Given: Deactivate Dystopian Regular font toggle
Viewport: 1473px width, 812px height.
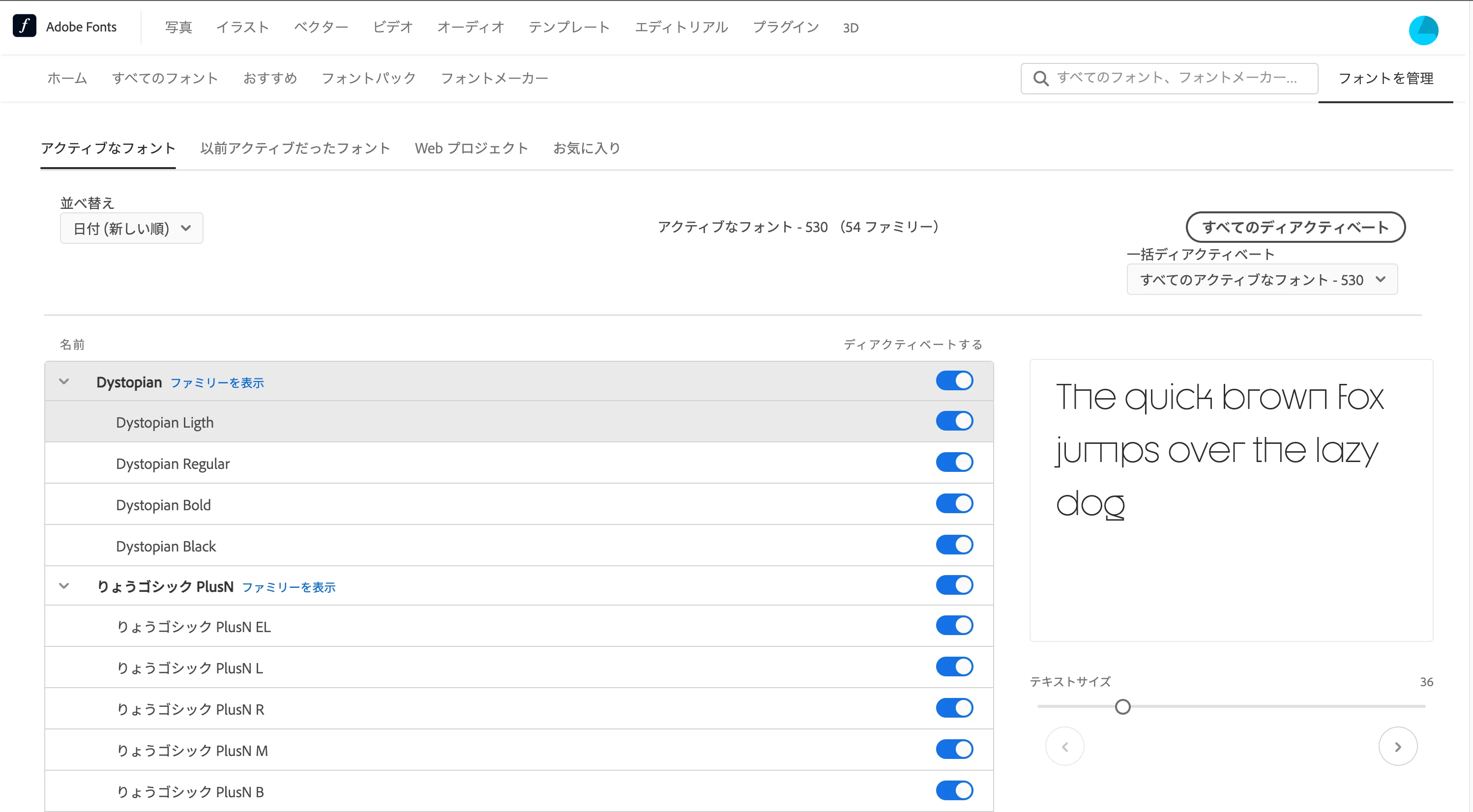Looking at the screenshot, I should [x=954, y=462].
